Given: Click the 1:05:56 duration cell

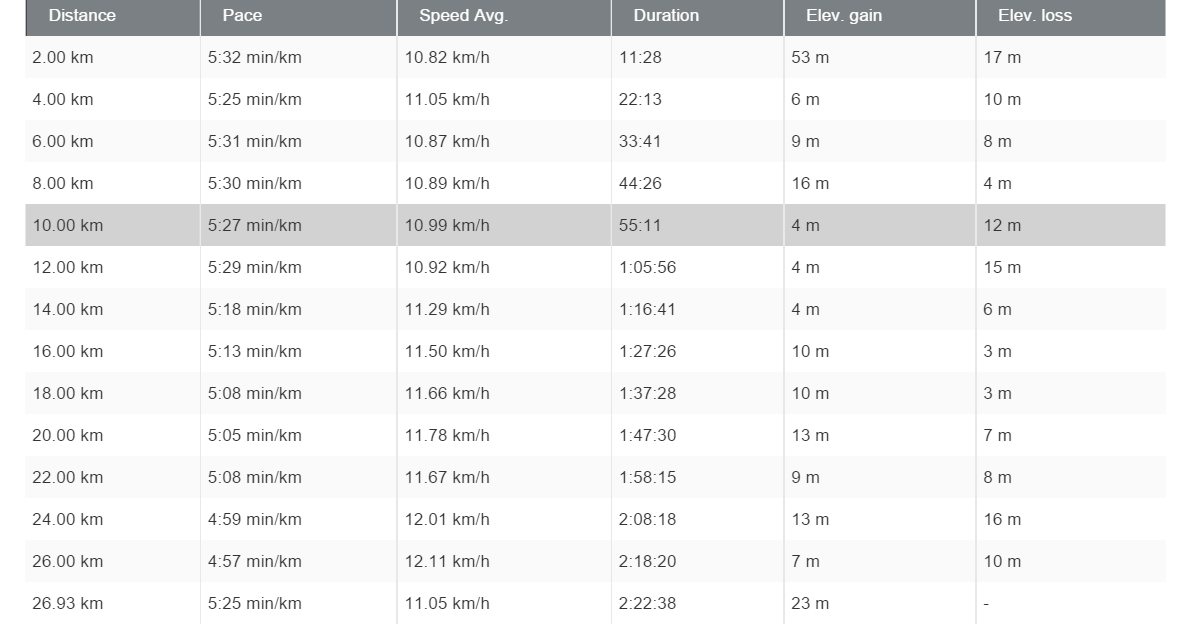Looking at the screenshot, I should 647,268.
